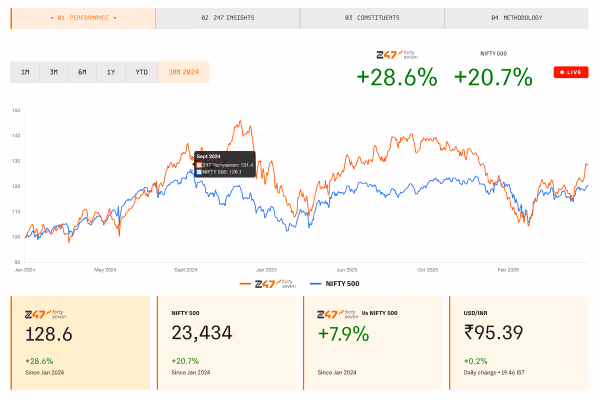Select the 6M time range
Image resolution: width=600 pixels, height=400 pixels.
[82, 72]
